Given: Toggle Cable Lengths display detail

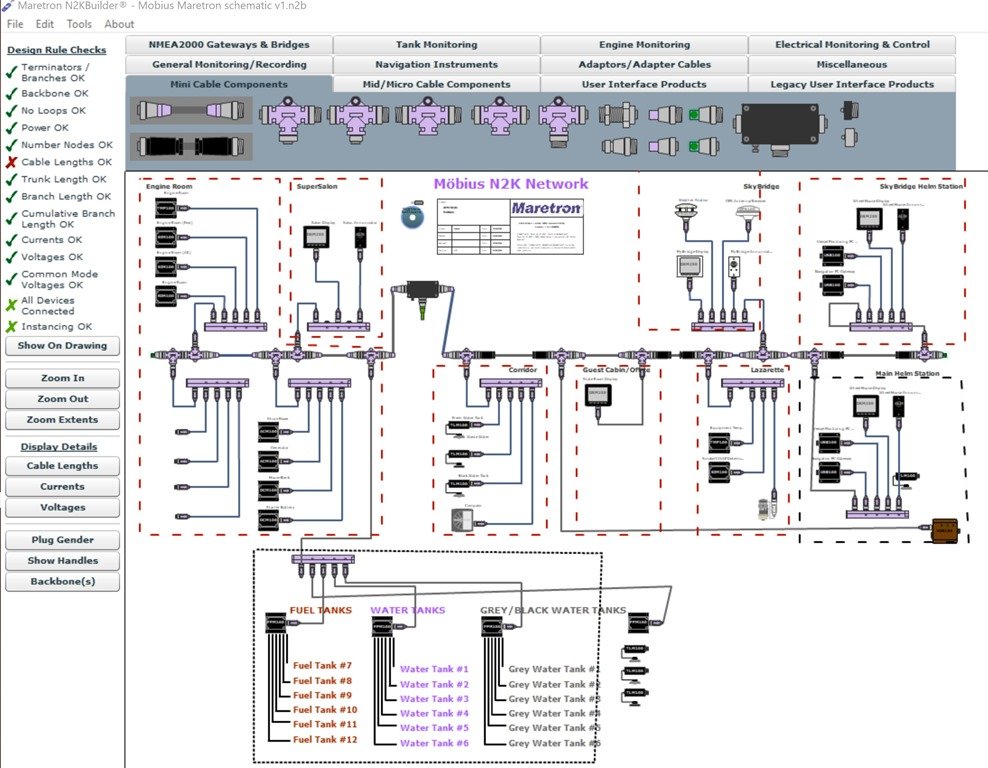Looking at the screenshot, I should pos(62,466).
